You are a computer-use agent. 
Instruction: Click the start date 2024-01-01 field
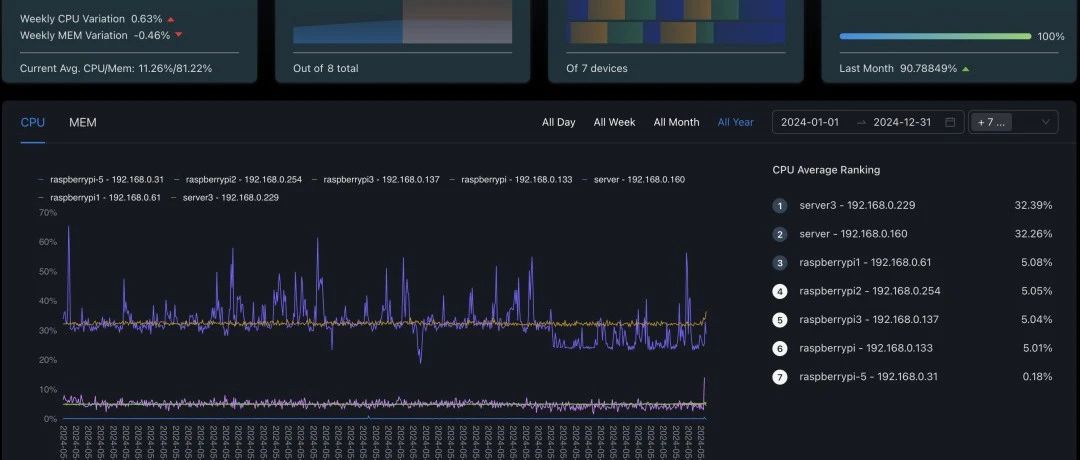[810, 122]
